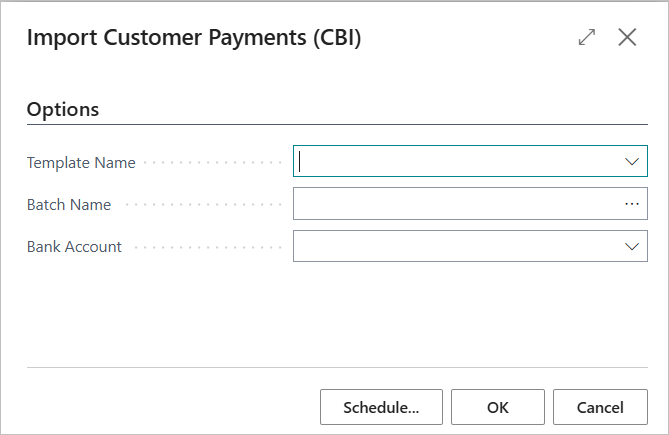Click the blank area below Bank Account
Screen dimensions: 669x435
pos(337,313)
